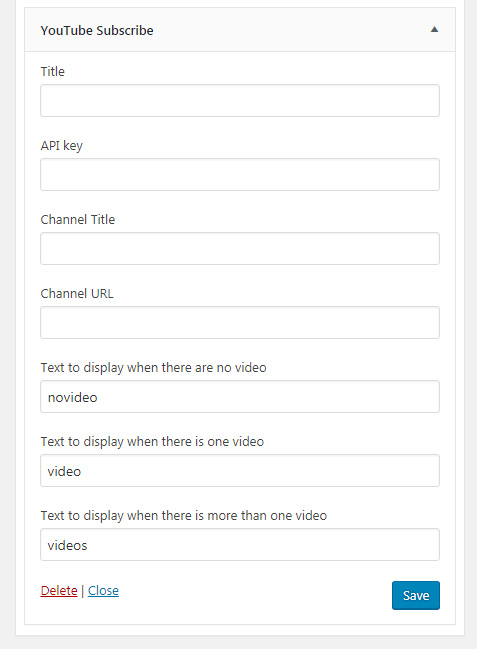This screenshot has height=649, width=477.
Task: Focus the Title input field
Action: [x=240, y=101]
